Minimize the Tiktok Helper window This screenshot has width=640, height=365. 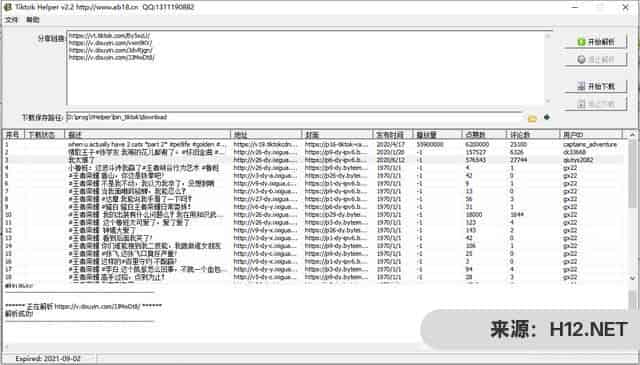click(x=575, y=7)
